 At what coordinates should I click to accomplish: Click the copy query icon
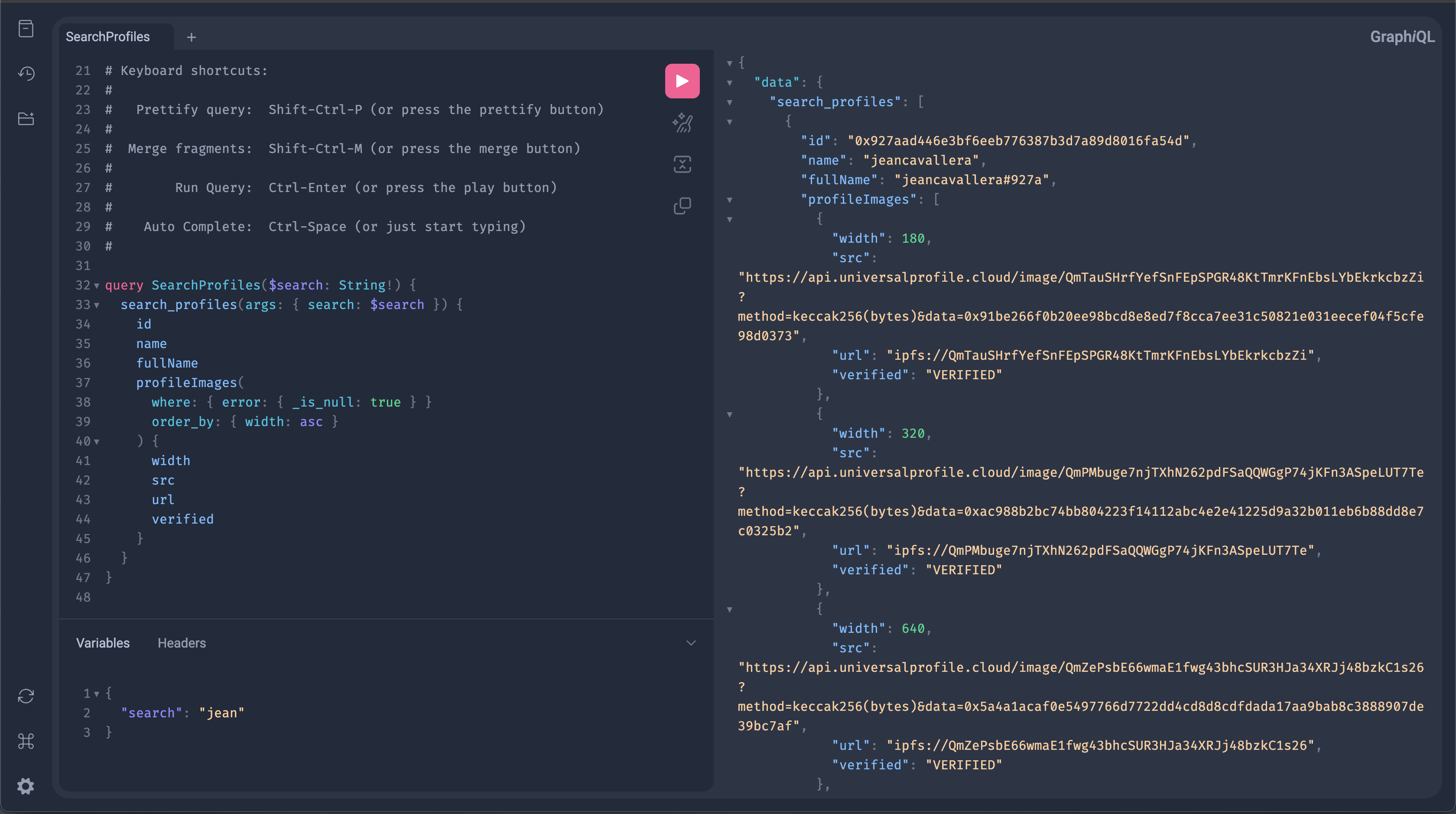(x=682, y=206)
